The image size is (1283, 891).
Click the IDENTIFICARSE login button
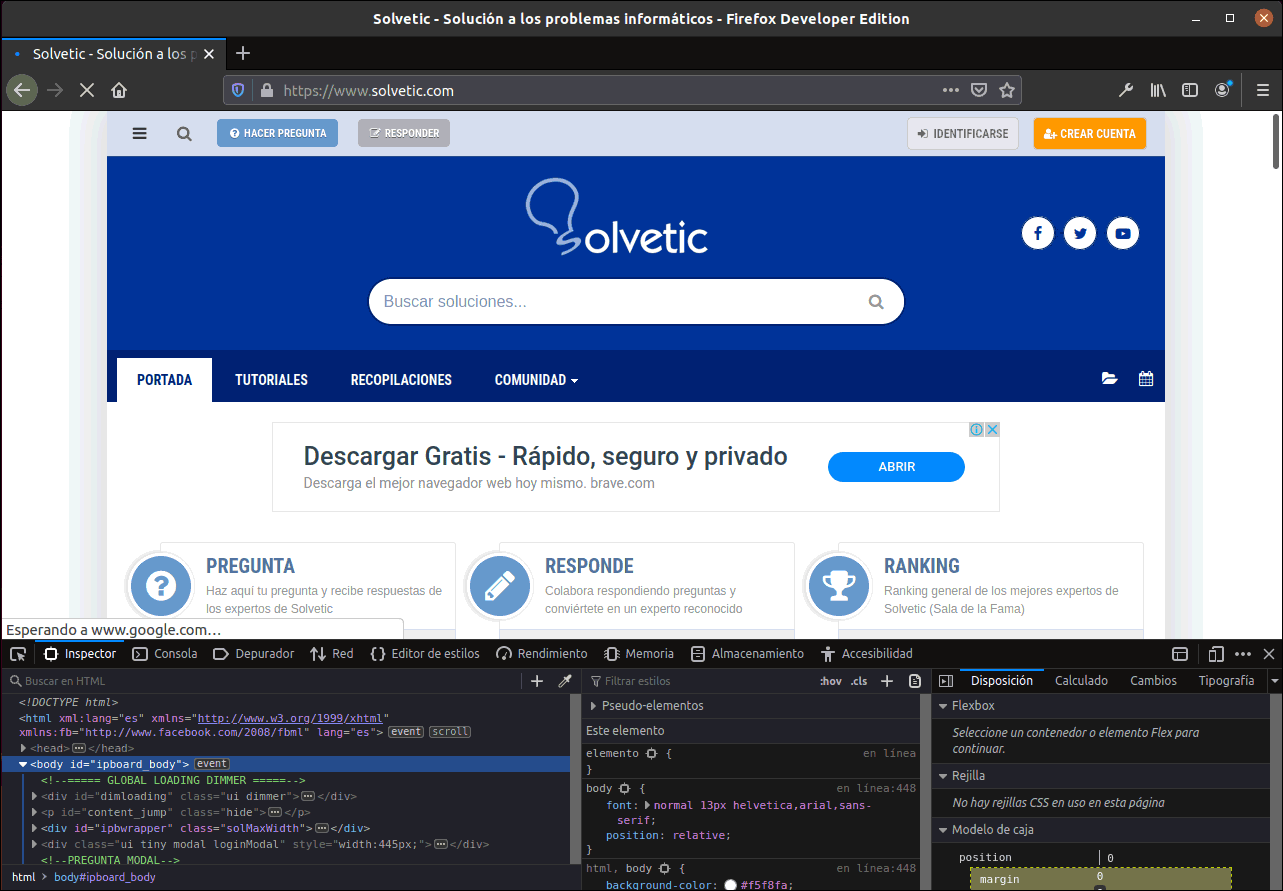tap(963, 133)
